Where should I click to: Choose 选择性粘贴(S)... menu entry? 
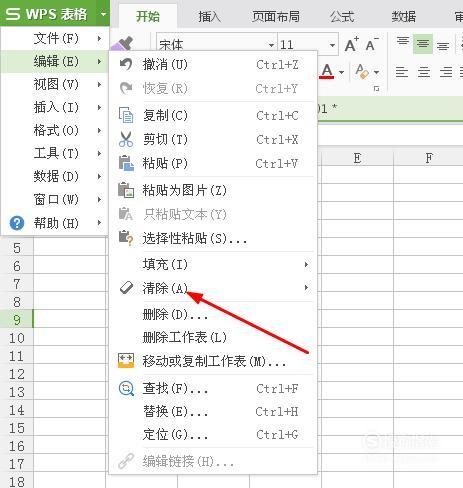point(213,238)
